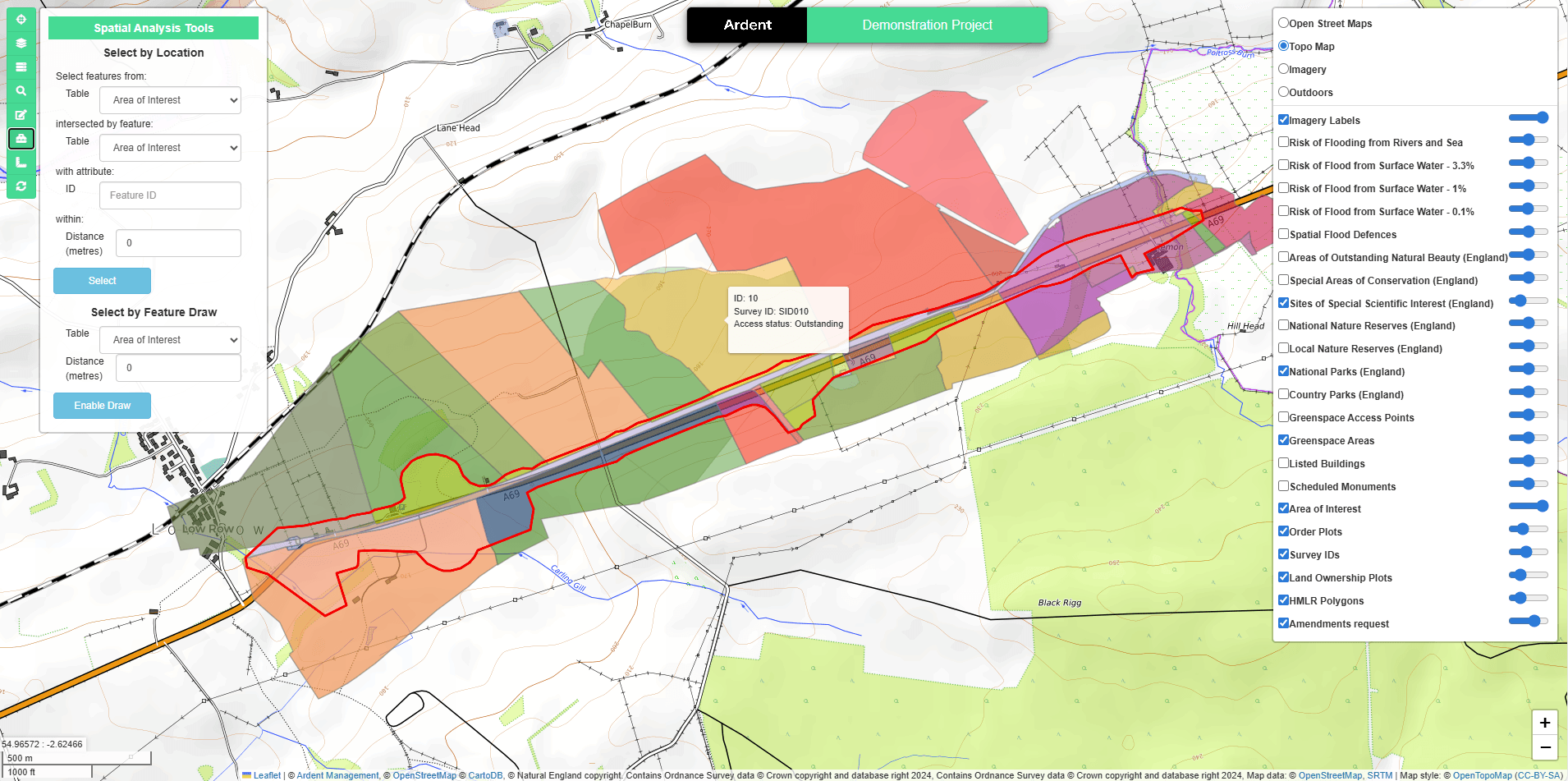Open the table list icon in sidebar

[x=21, y=67]
